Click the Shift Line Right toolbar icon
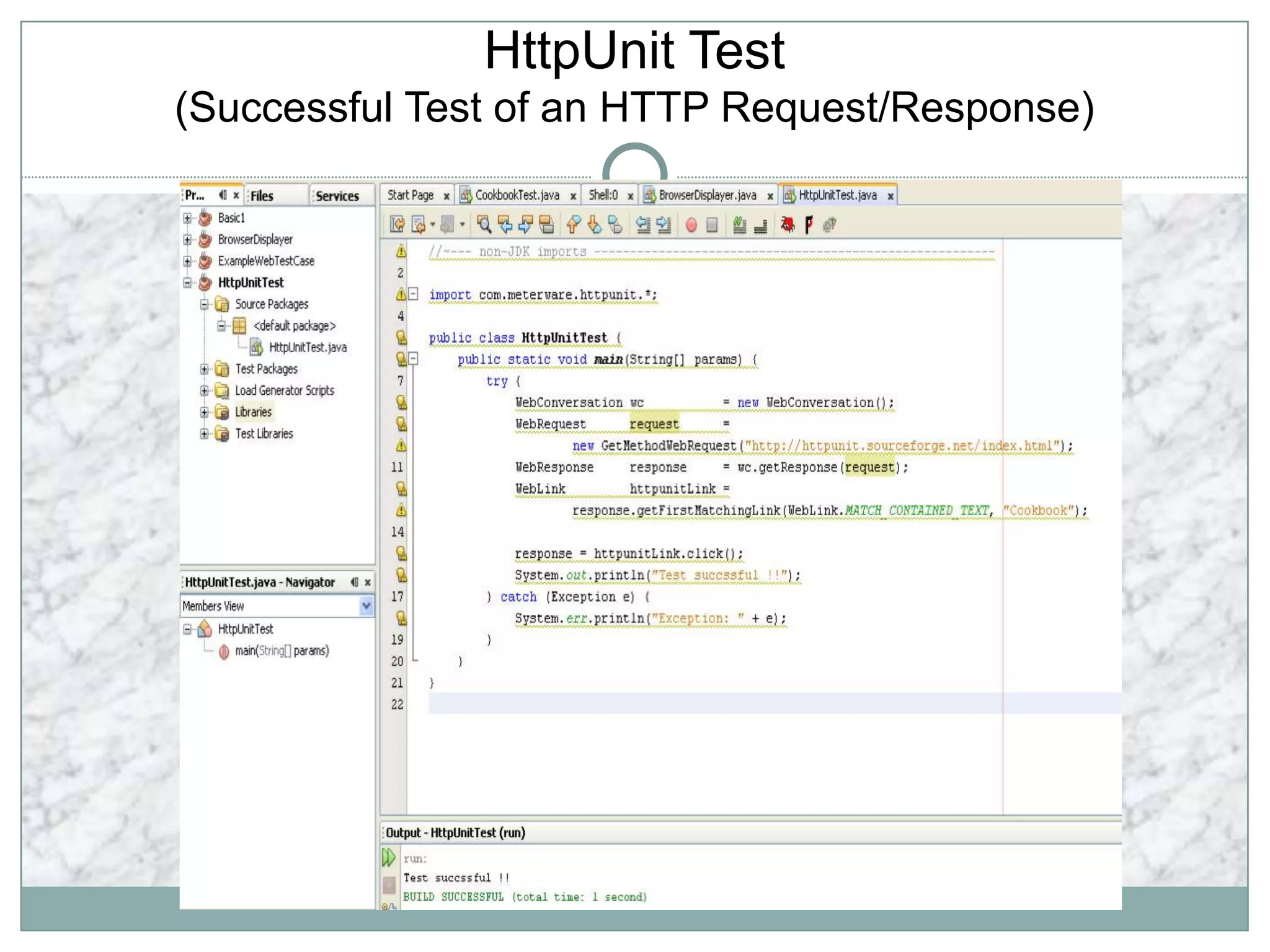Image resolution: width=1270 pixels, height=952 pixels. (x=664, y=225)
